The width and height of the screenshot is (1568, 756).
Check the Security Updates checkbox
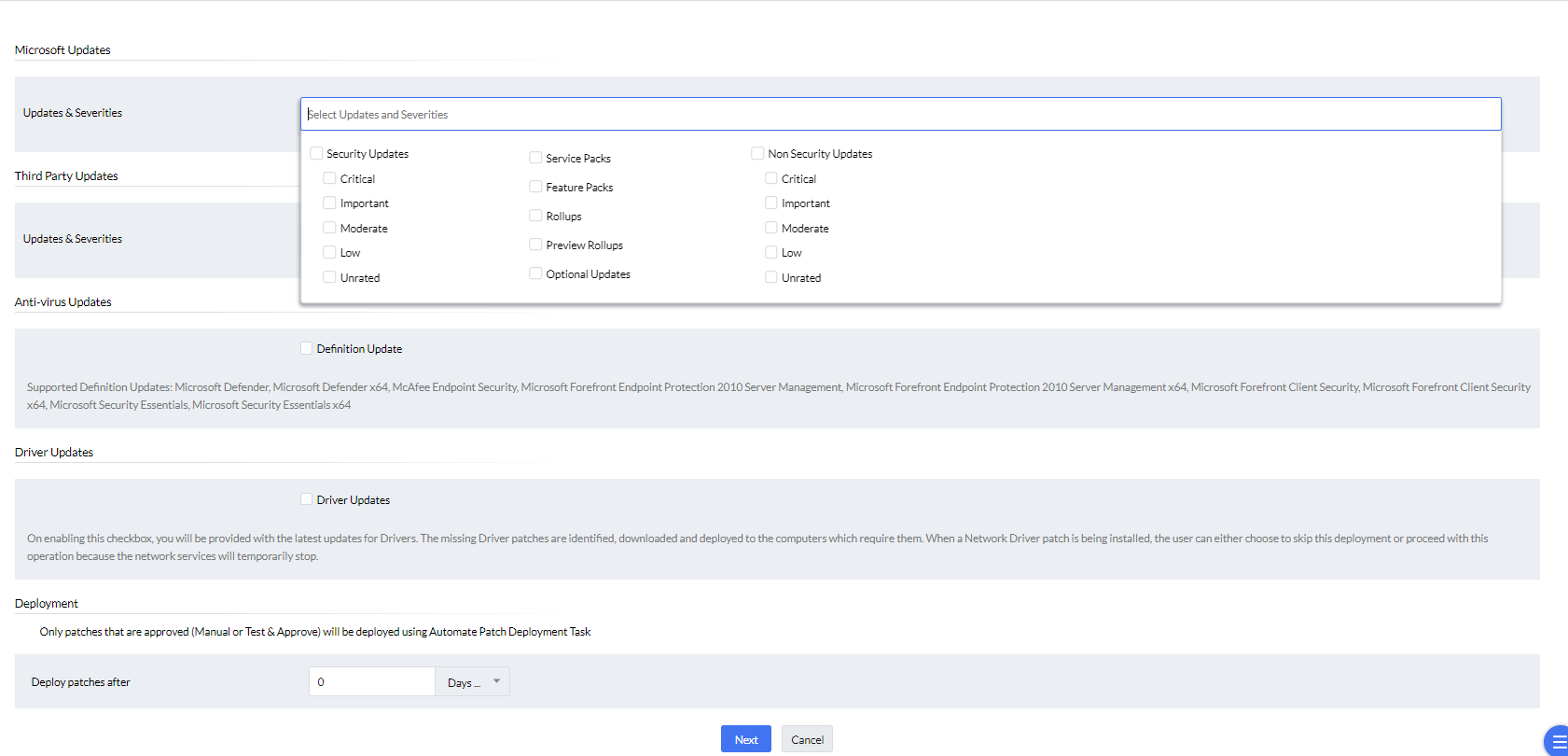(317, 153)
